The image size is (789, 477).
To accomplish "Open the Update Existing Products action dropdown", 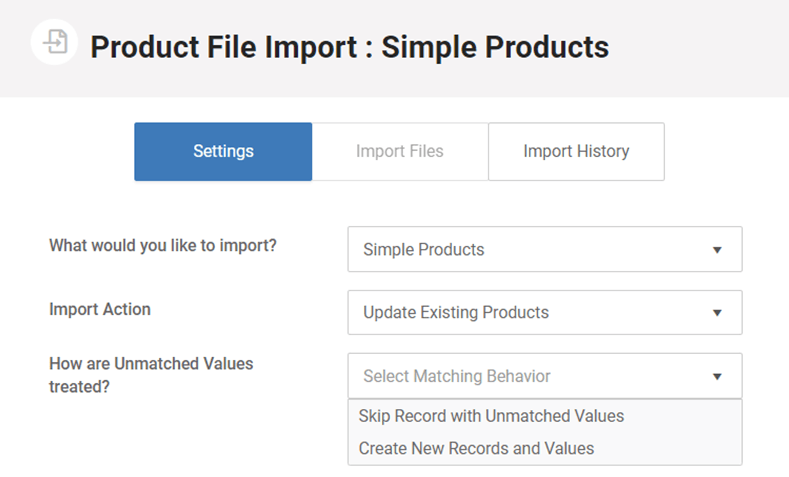I will pos(545,312).
